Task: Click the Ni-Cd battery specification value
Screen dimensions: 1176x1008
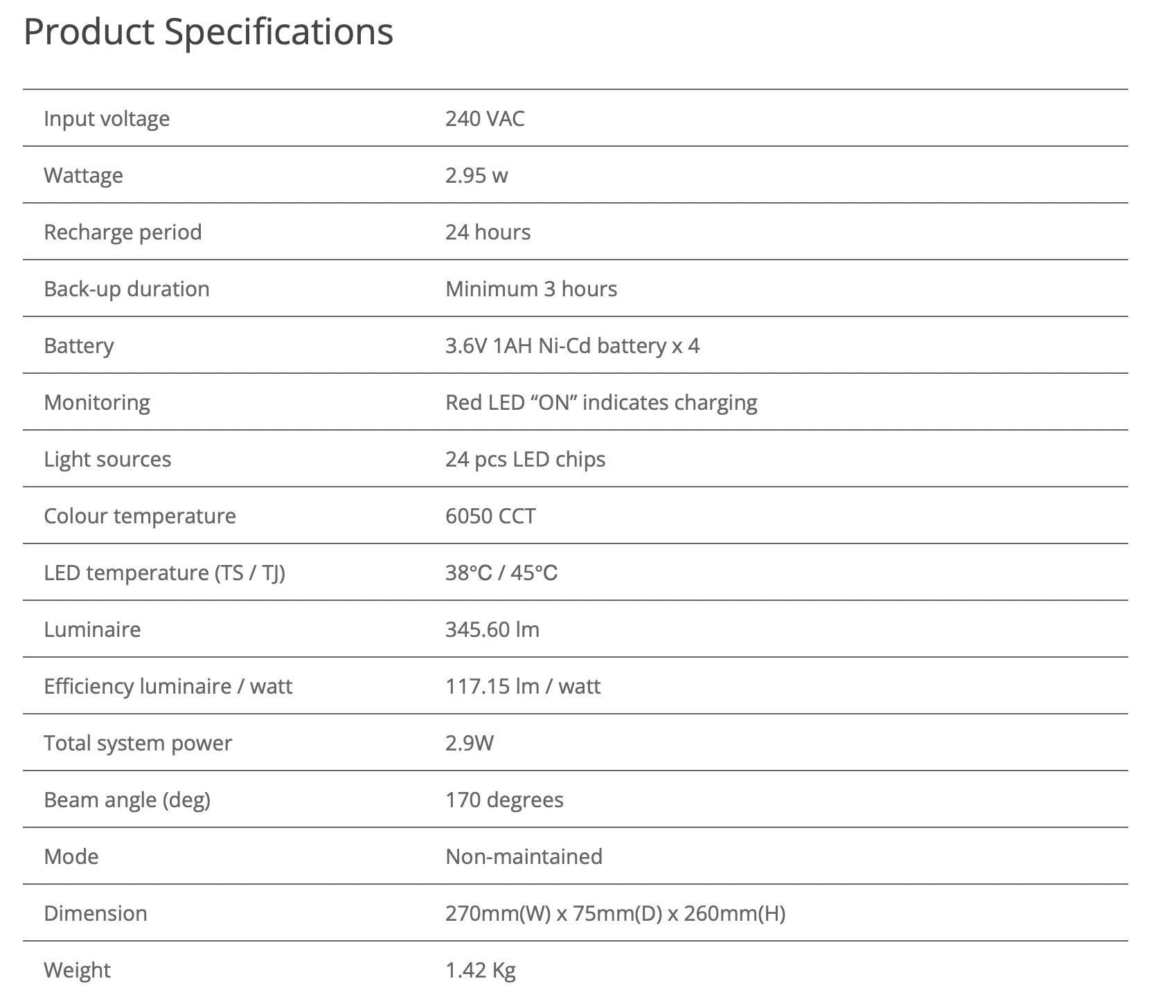Action: tap(572, 345)
